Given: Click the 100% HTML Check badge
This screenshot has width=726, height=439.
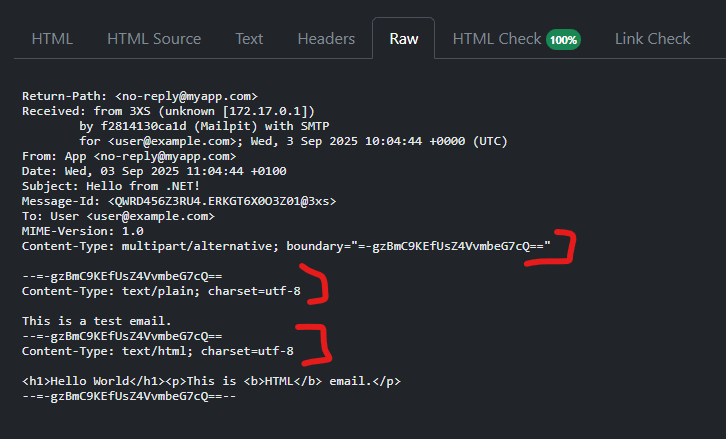Looking at the screenshot, I should [x=563, y=40].
